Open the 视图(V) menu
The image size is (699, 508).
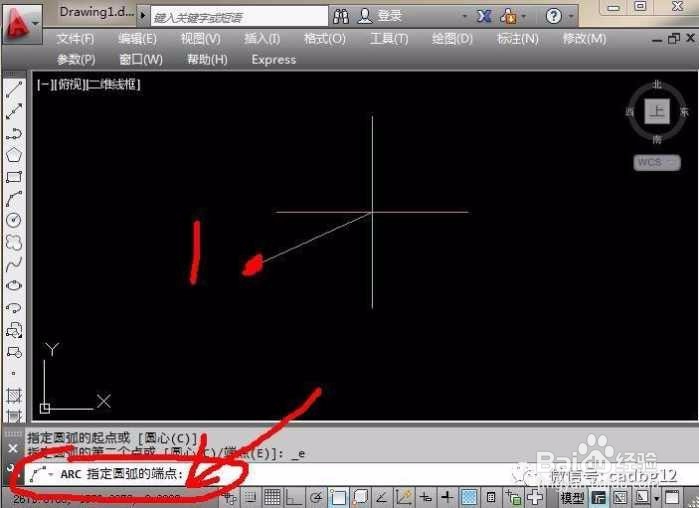pyautogui.click(x=200, y=39)
